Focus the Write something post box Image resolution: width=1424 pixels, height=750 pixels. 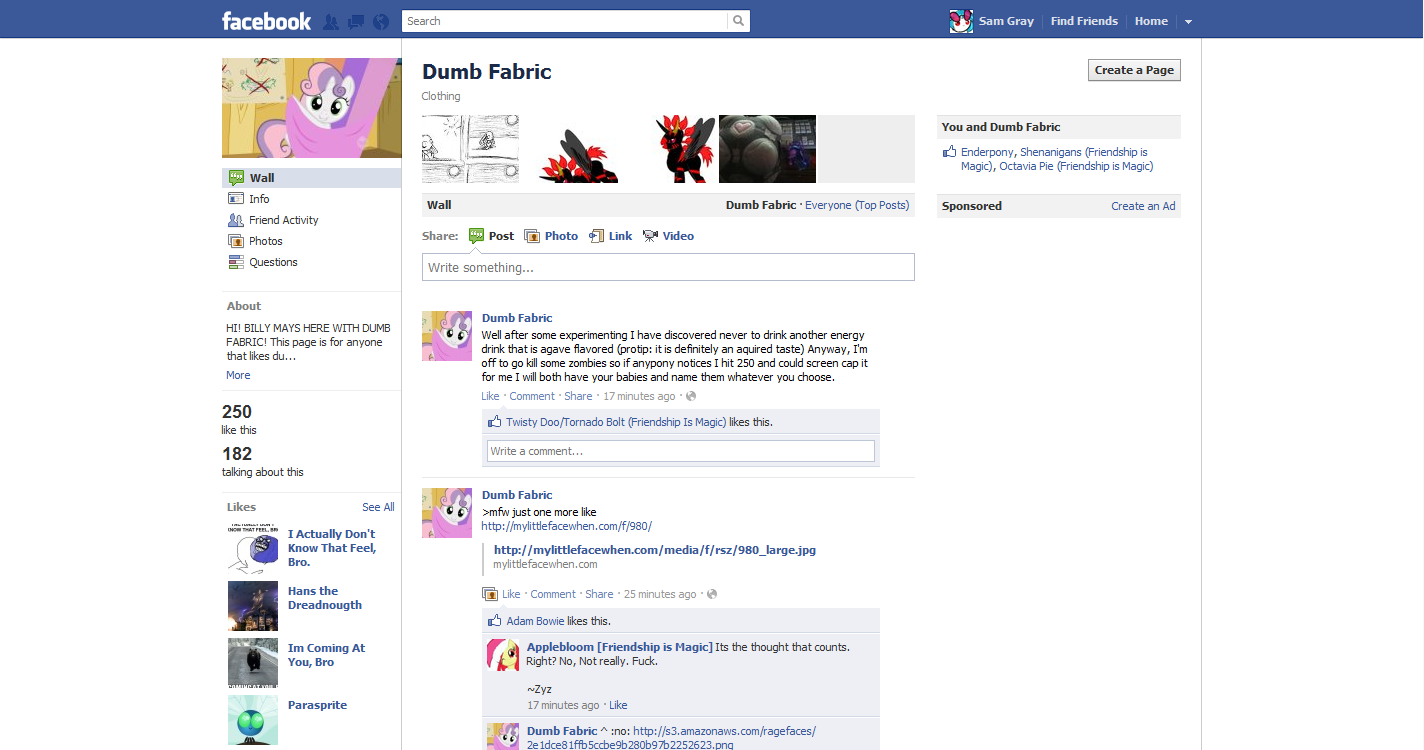[x=668, y=267]
